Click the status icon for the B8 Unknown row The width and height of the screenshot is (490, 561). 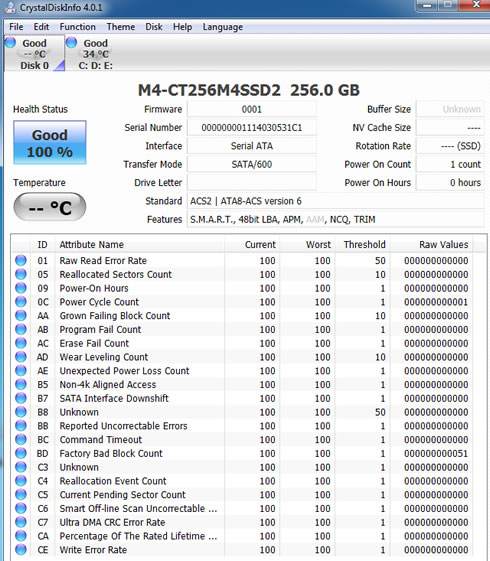tap(21, 412)
